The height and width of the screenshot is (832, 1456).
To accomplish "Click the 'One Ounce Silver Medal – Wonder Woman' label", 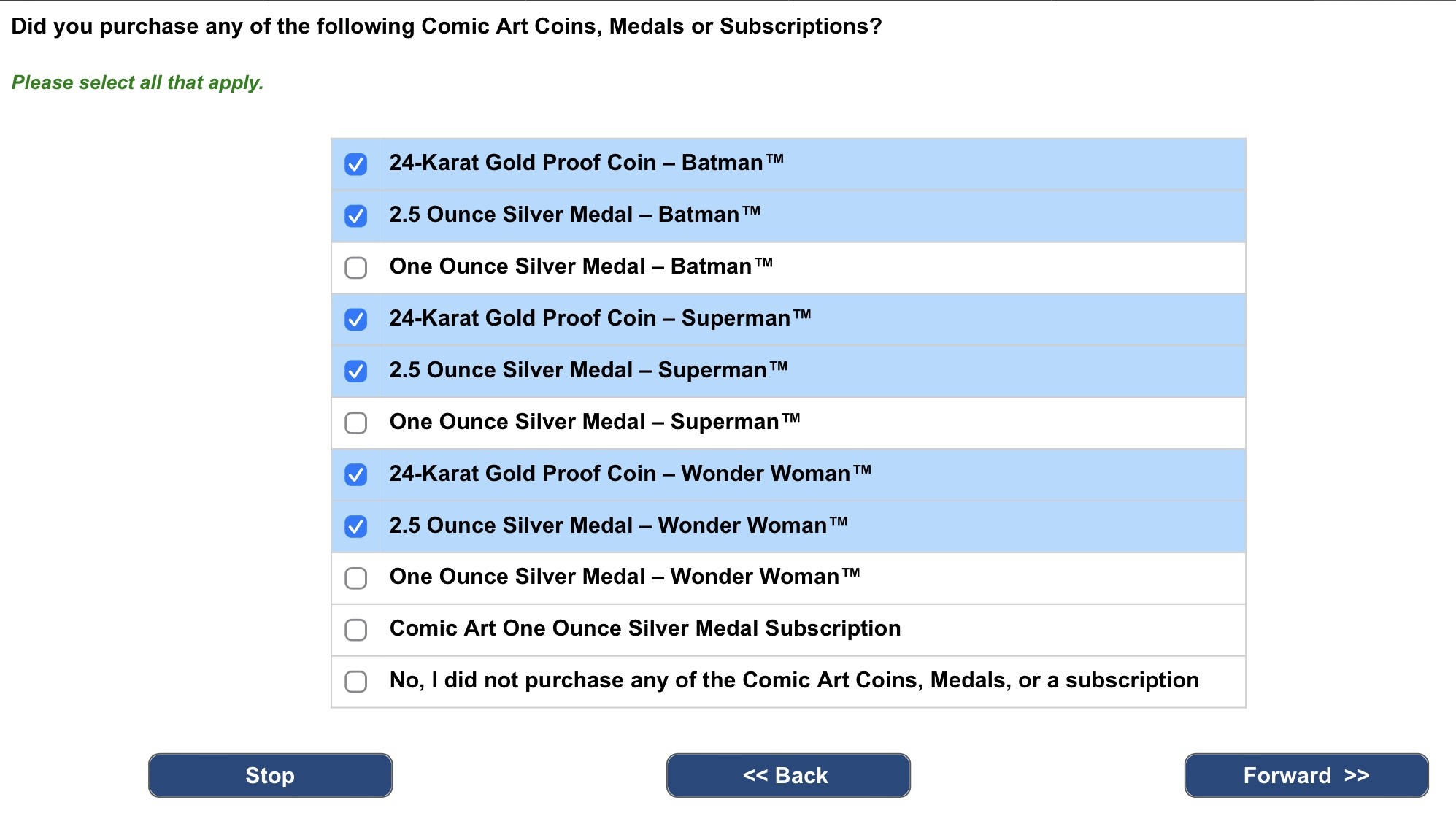I will [624, 577].
